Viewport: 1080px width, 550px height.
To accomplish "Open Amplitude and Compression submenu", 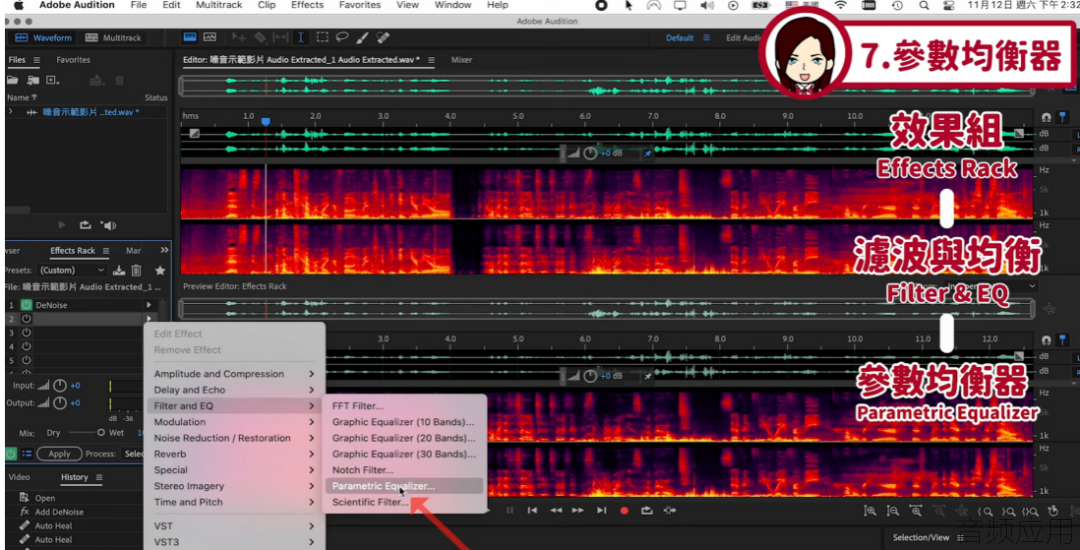I will pos(234,374).
